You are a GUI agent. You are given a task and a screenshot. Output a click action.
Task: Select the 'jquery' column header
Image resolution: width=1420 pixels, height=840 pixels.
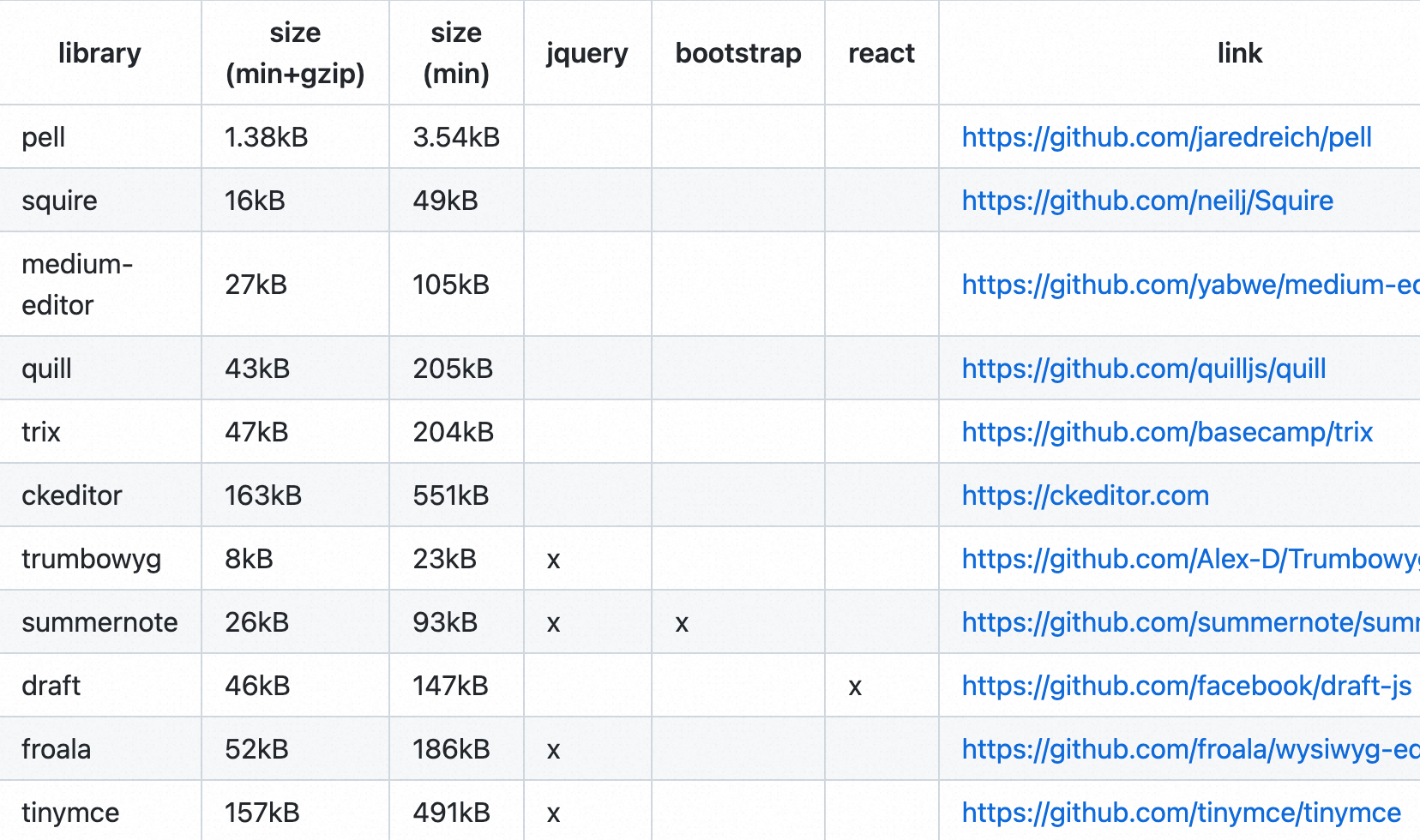tap(587, 53)
